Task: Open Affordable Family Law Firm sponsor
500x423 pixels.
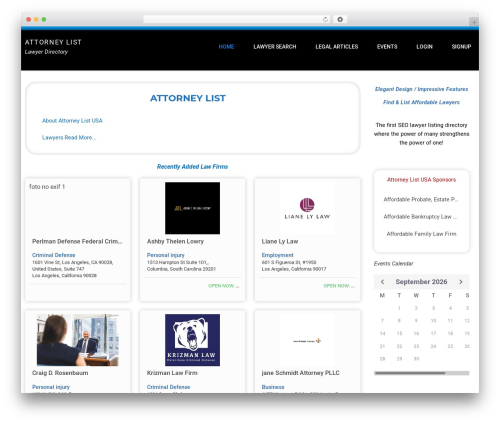Action: click(421, 234)
